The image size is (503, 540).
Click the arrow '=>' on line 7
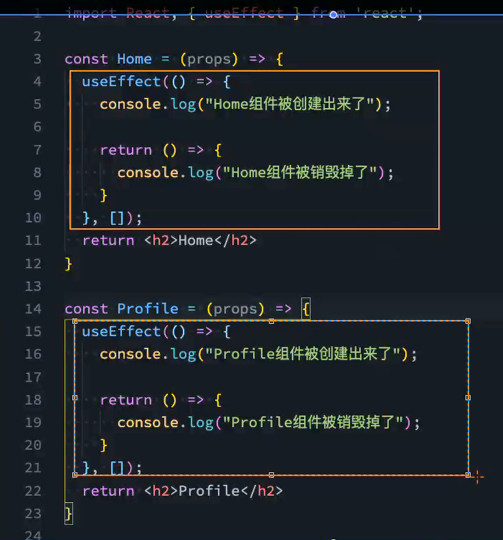(196, 150)
